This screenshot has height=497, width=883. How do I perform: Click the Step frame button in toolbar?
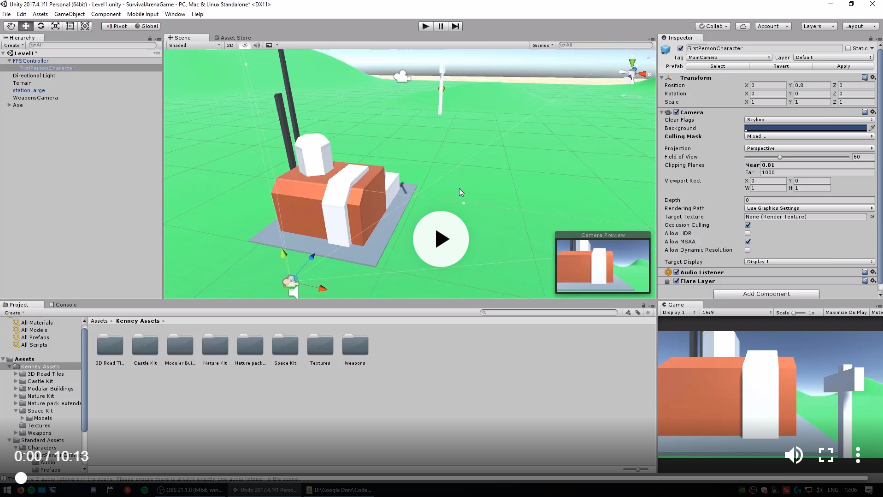[456, 26]
